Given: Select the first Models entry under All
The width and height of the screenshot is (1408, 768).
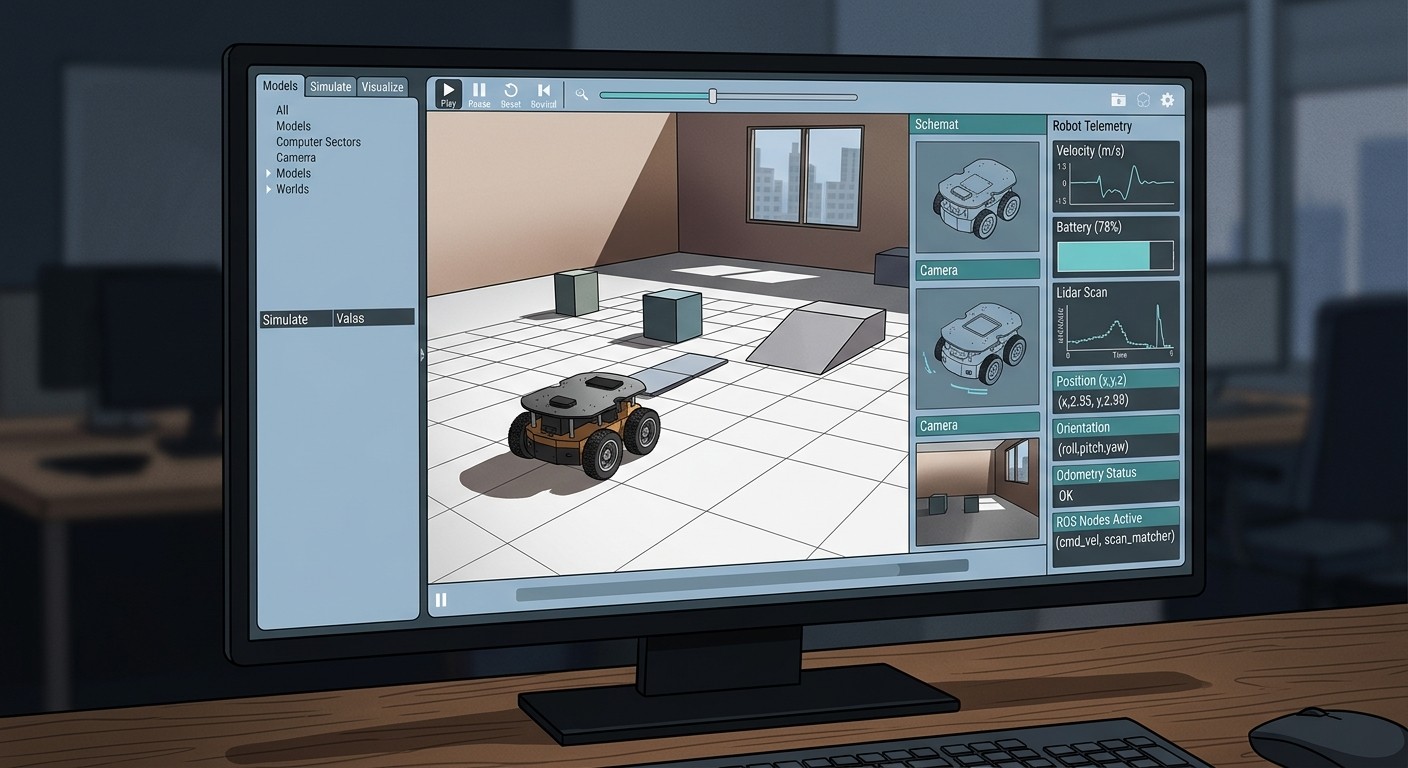Looking at the screenshot, I should (x=293, y=126).
